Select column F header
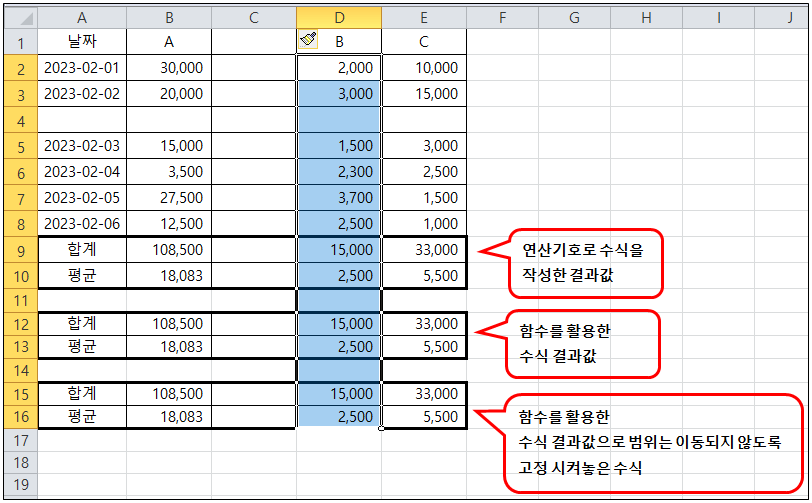This screenshot has height=503, width=812. (x=502, y=18)
